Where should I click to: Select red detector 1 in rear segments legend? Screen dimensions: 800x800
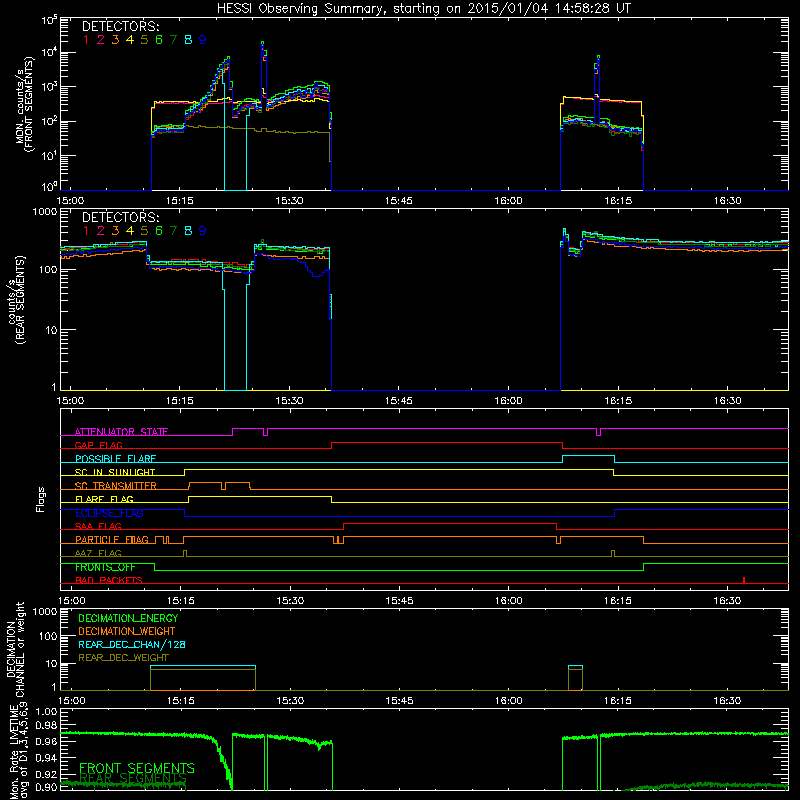coord(86,231)
